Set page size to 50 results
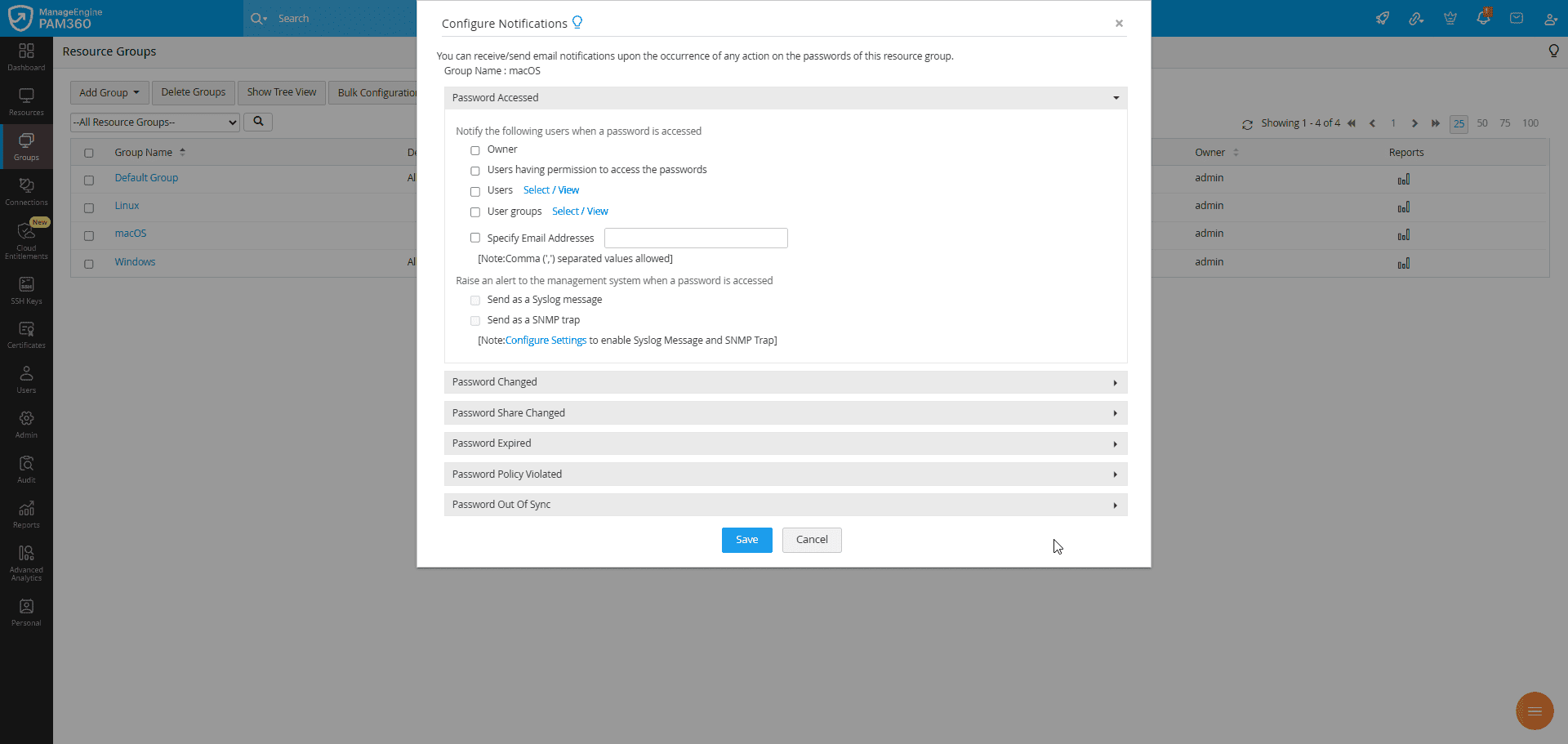The height and width of the screenshot is (744, 1568). click(x=1482, y=123)
